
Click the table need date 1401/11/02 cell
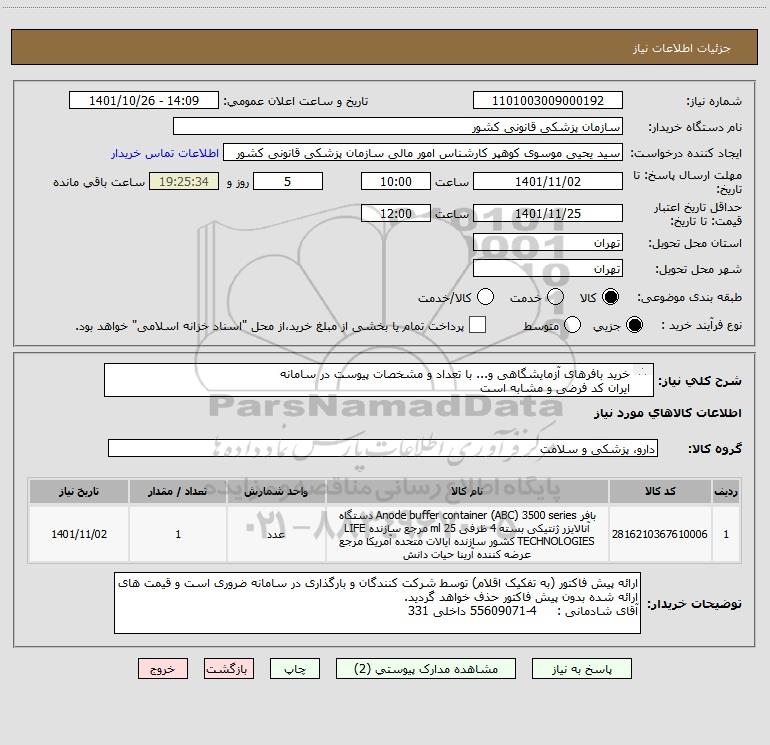(x=79, y=534)
